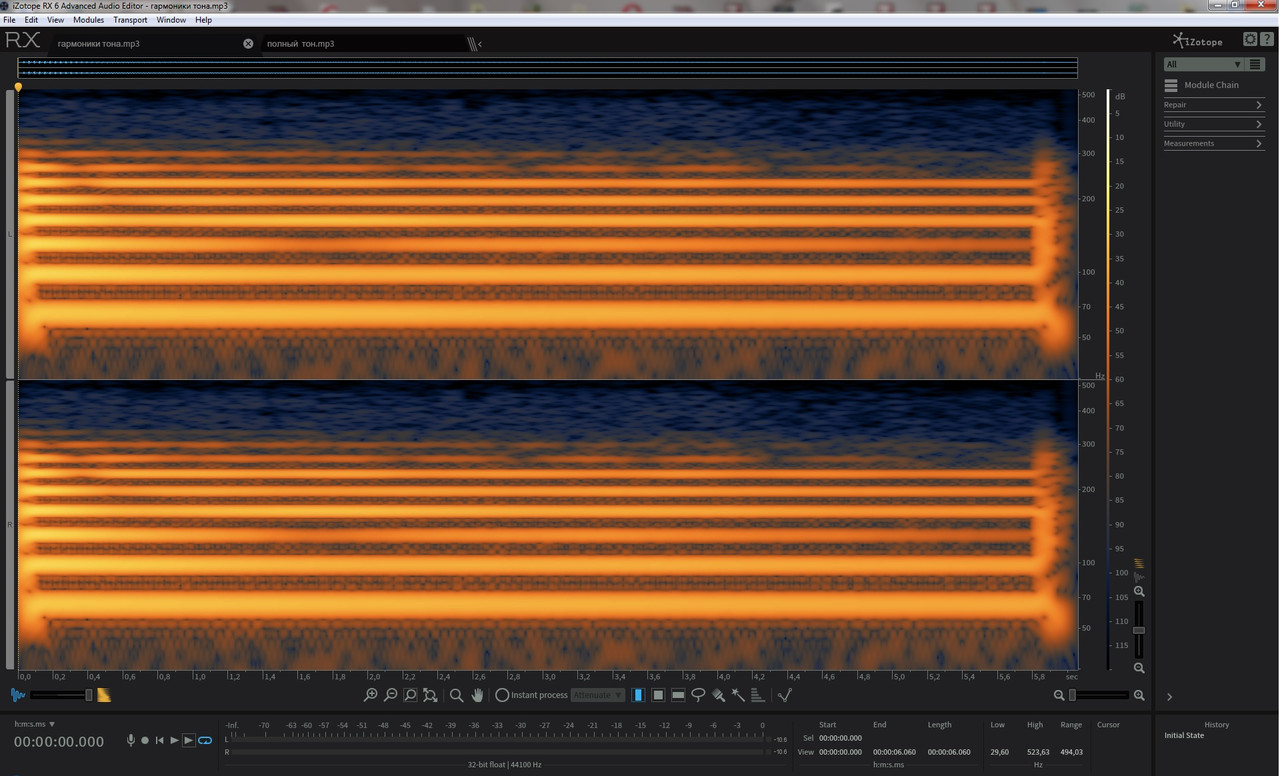The height and width of the screenshot is (776, 1280).
Task: Click the play selection button
Action: pos(189,740)
